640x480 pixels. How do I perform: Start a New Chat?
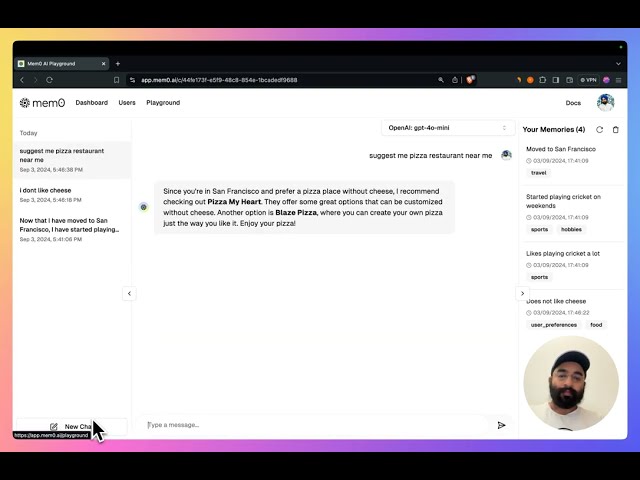point(72,427)
